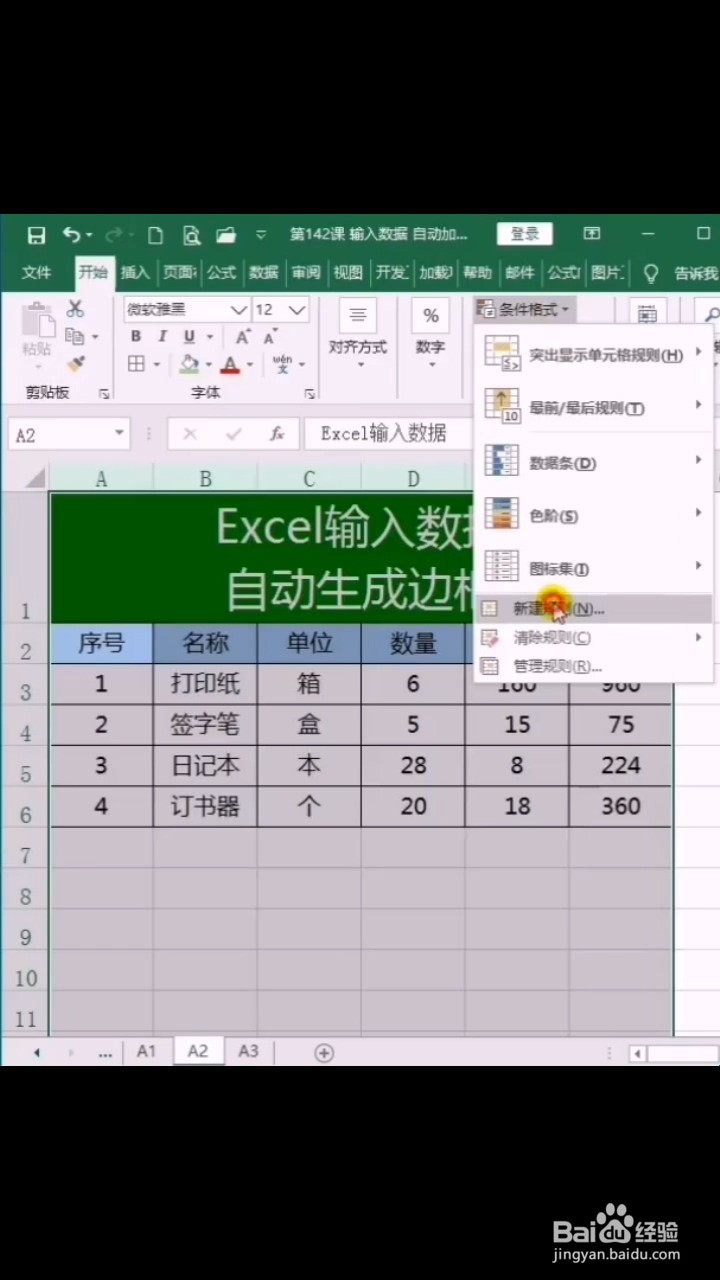Toggle Bold formatting

136,337
